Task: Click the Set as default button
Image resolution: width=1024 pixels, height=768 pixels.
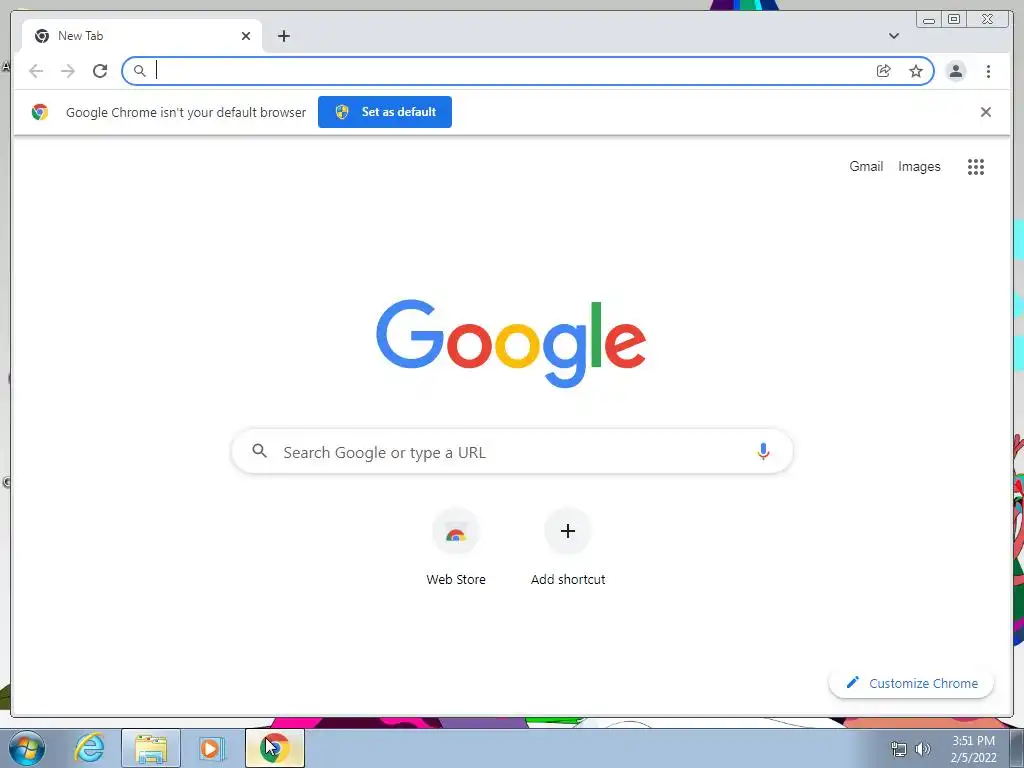Action: [x=385, y=112]
